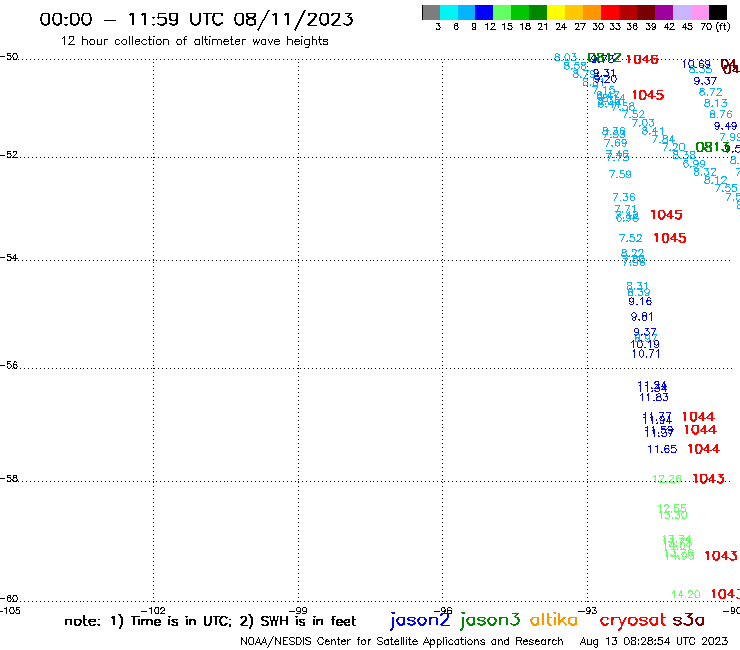Click the '-99' longitude axis label
Viewport: 740px width, 650px height.
pos(298,611)
